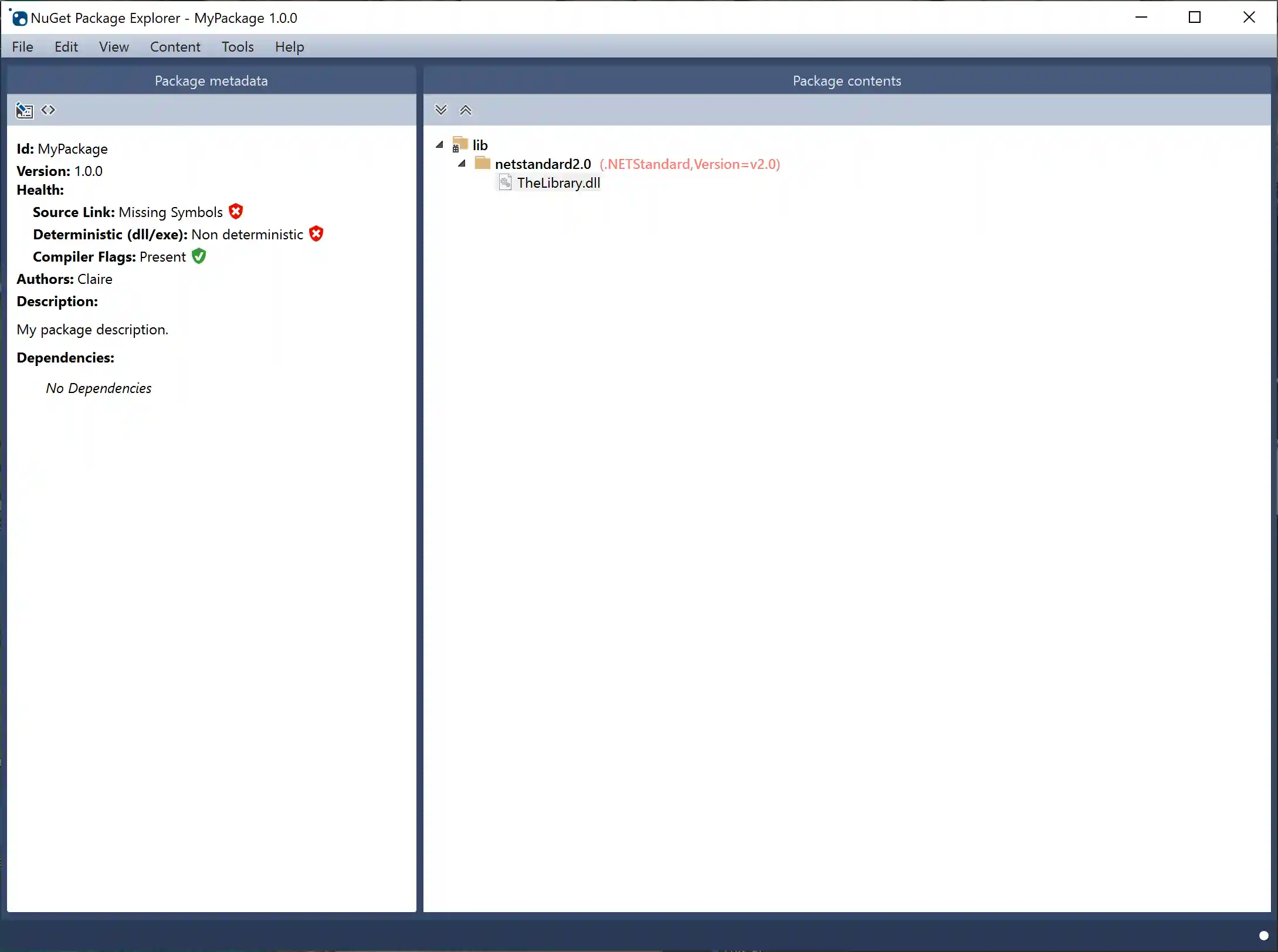Open the edit metadata pencil icon

[24, 110]
